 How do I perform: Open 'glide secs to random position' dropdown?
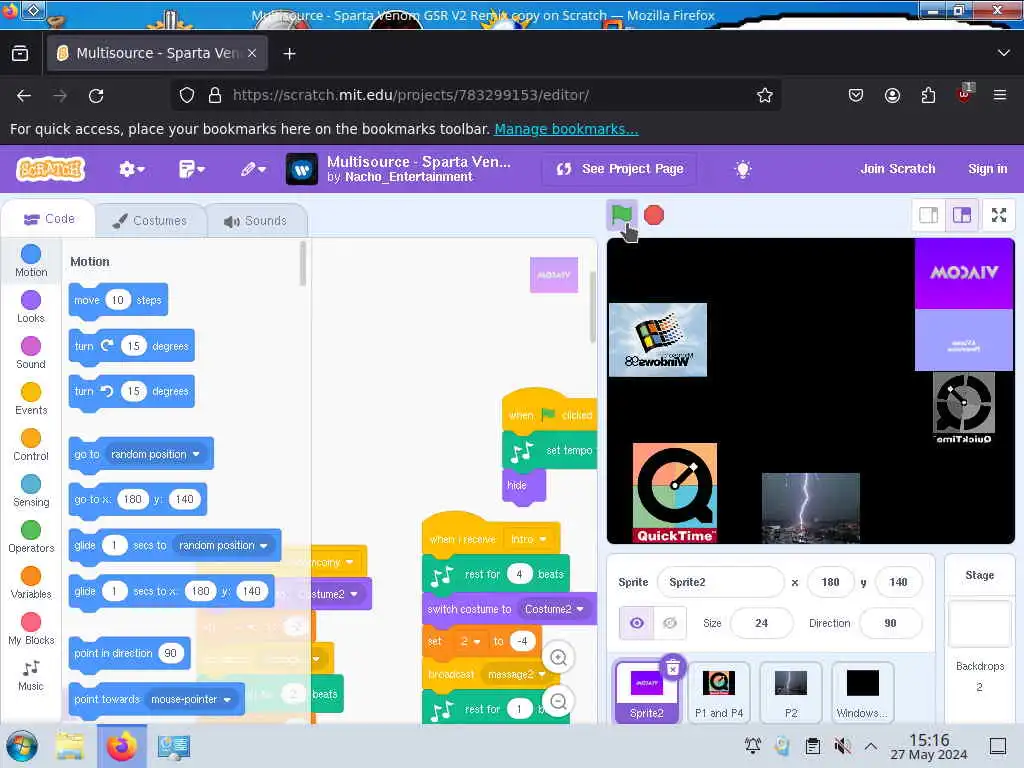click(x=264, y=545)
